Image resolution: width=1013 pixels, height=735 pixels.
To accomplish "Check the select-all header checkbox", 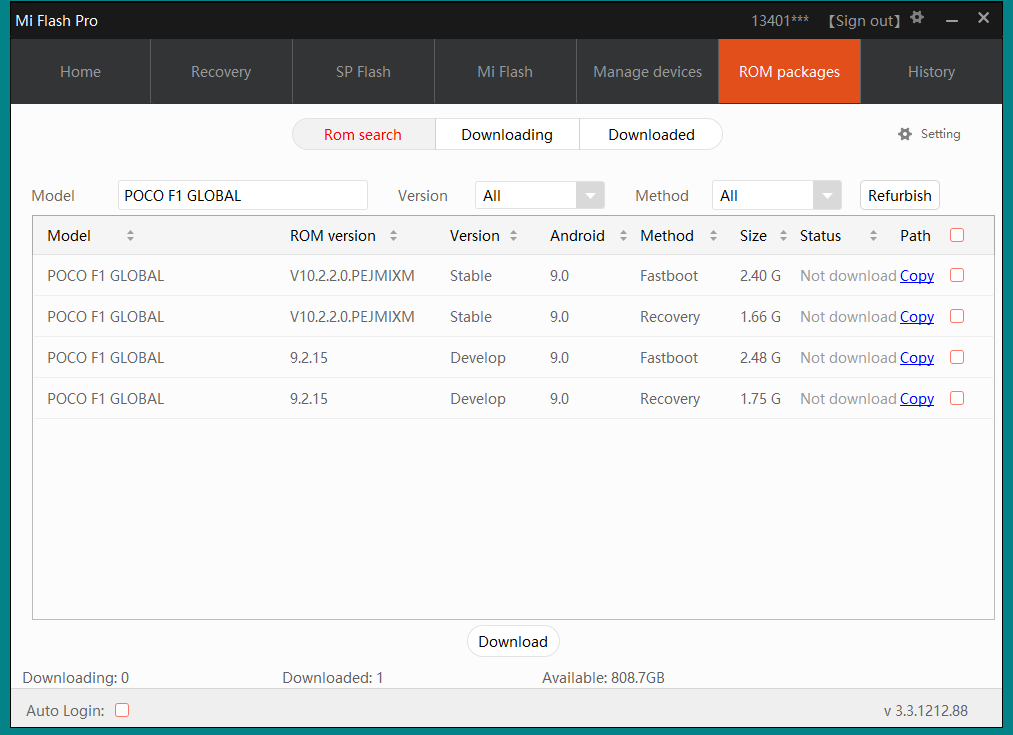I will point(957,235).
